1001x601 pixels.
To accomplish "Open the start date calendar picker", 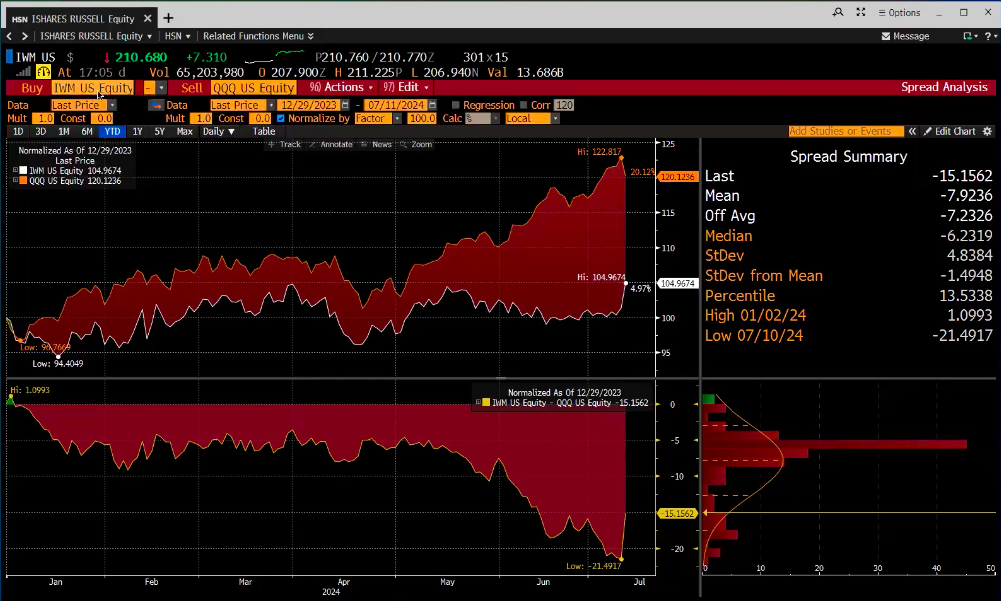I will [x=345, y=105].
